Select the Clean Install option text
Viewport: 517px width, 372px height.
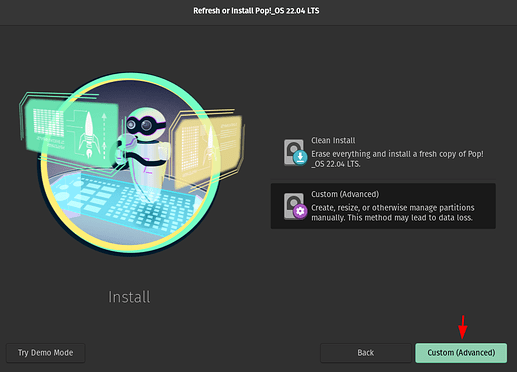(x=333, y=140)
